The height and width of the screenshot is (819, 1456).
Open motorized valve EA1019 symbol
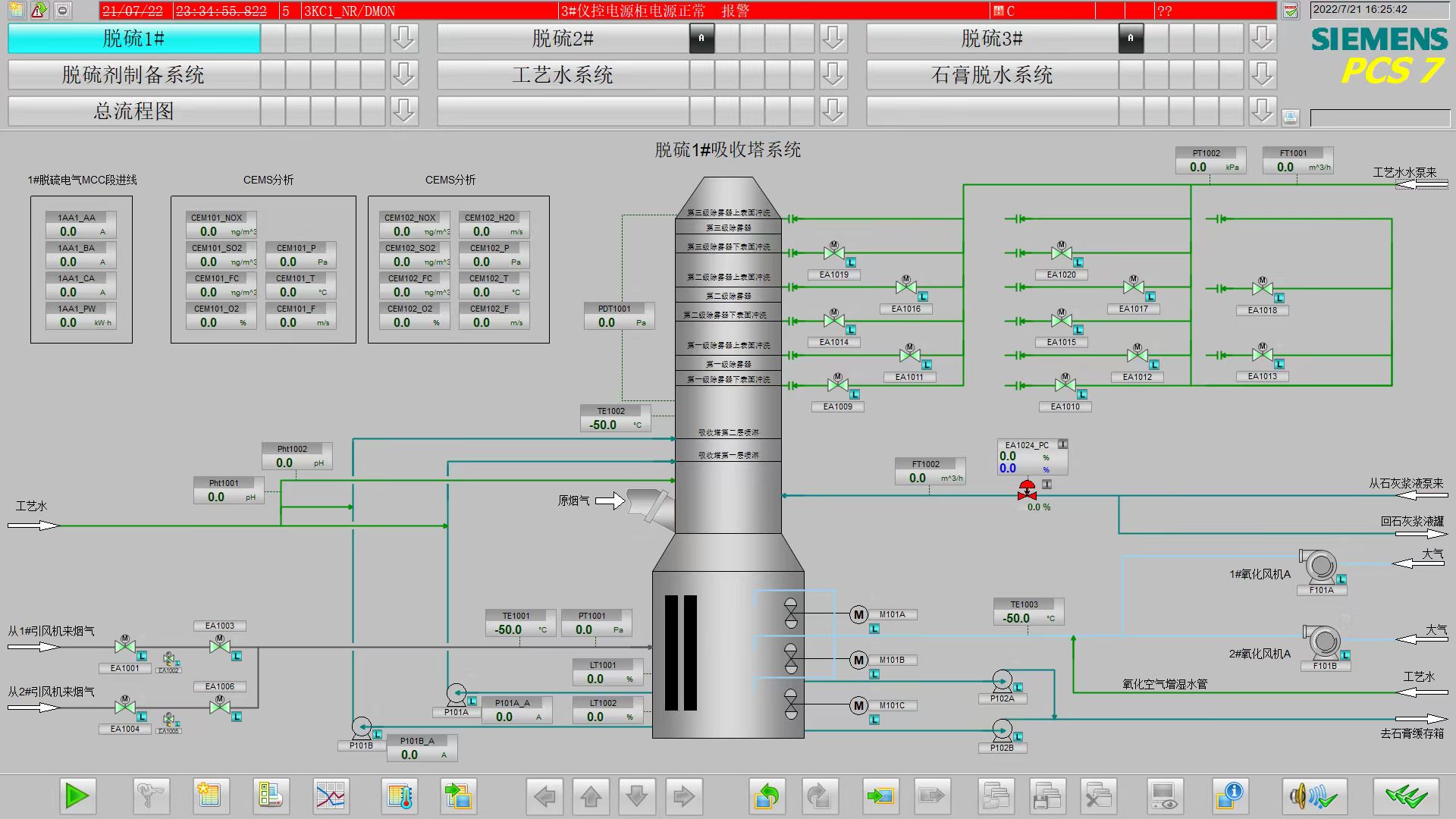tap(833, 253)
